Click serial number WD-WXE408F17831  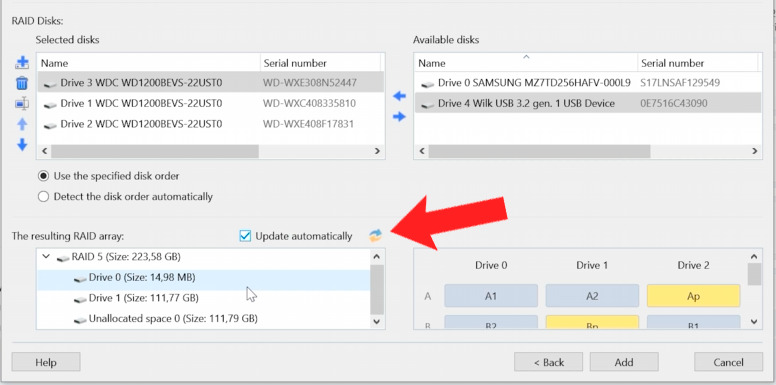[x=308, y=124]
